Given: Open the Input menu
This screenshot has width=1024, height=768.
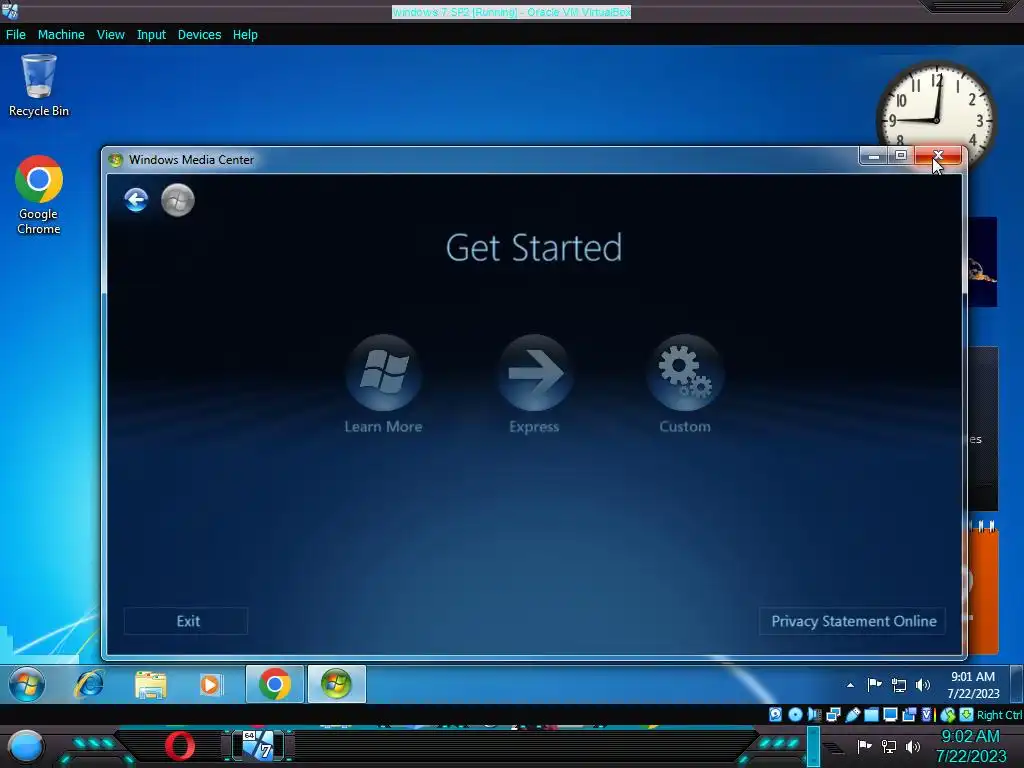Looking at the screenshot, I should click(151, 35).
